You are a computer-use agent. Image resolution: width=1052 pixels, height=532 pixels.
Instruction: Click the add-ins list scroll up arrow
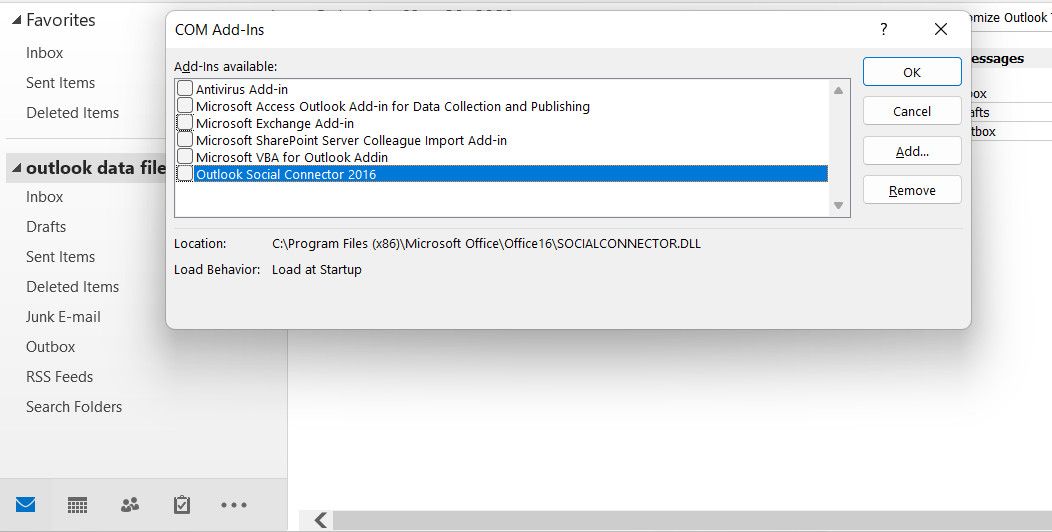(x=838, y=90)
